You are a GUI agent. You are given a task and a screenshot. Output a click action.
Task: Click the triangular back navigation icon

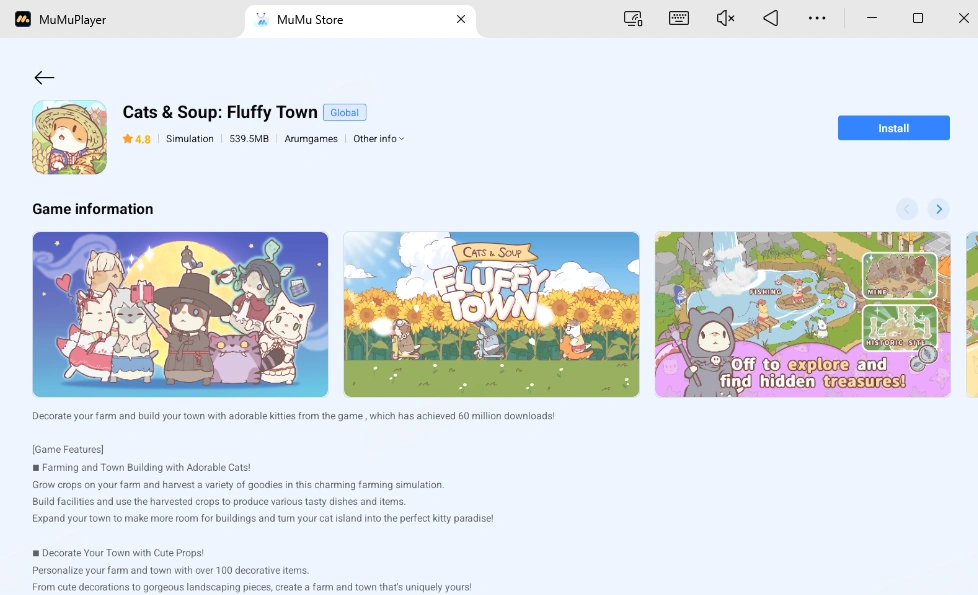click(x=770, y=18)
